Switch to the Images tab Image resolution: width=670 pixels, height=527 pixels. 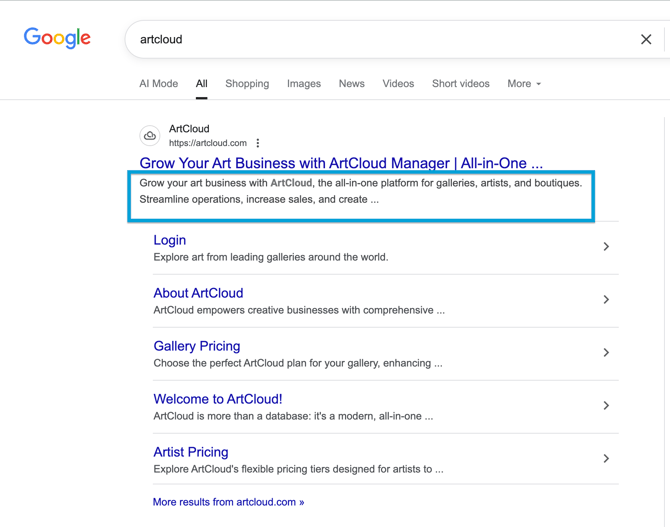click(304, 84)
